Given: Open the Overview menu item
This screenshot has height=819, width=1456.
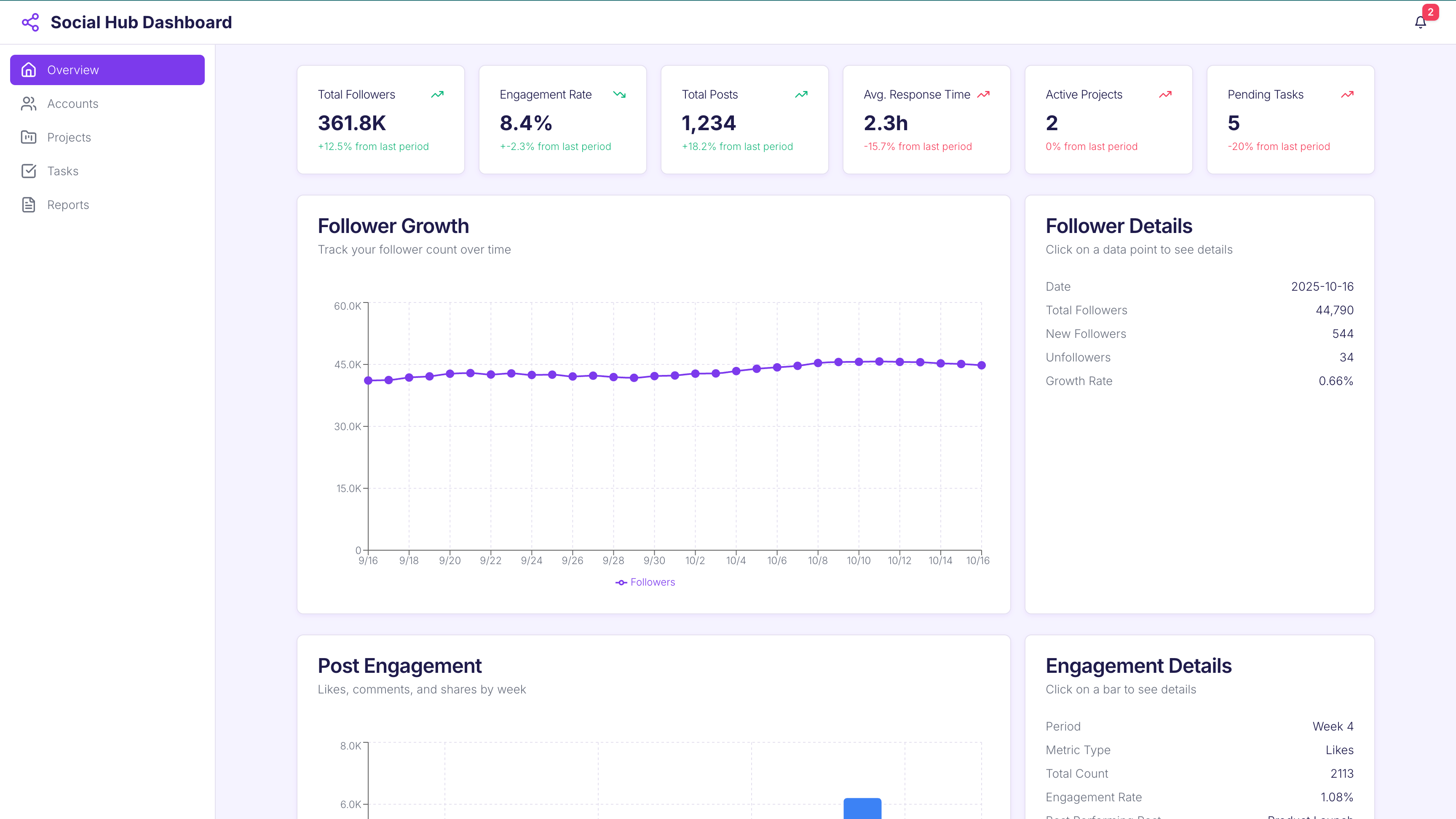Looking at the screenshot, I should pyautogui.click(x=107, y=70).
